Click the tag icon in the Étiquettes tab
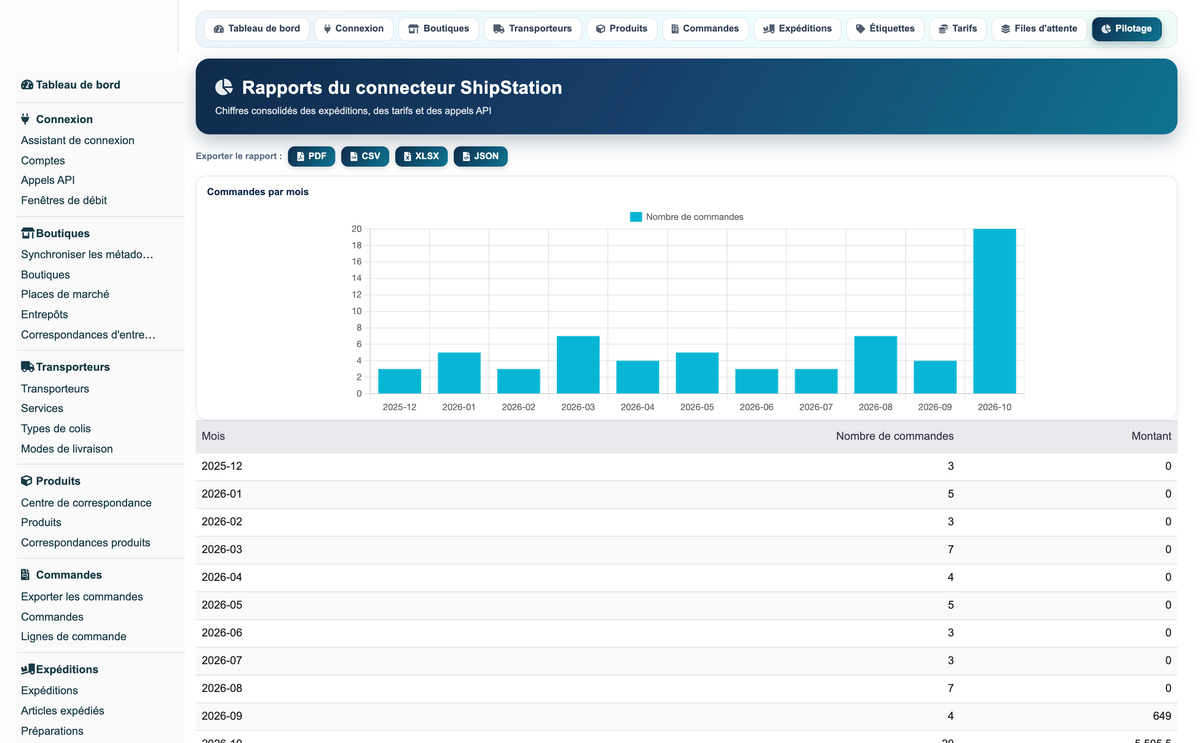The width and height of the screenshot is (1200, 743). (861, 29)
